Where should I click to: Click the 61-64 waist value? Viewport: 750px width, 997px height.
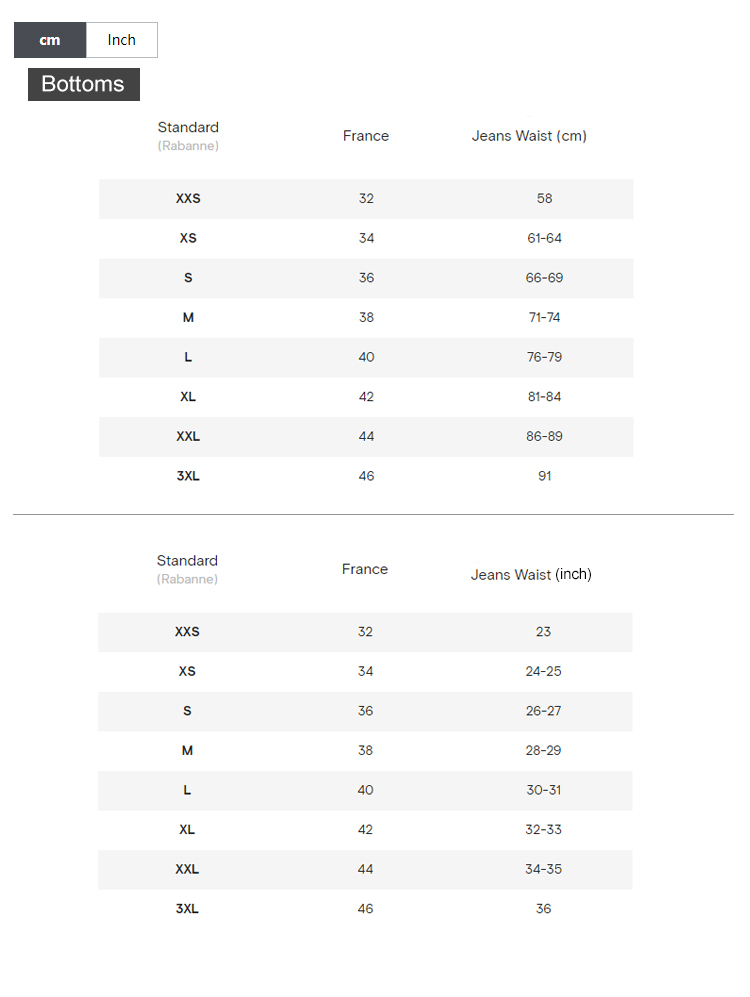click(544, 238)
